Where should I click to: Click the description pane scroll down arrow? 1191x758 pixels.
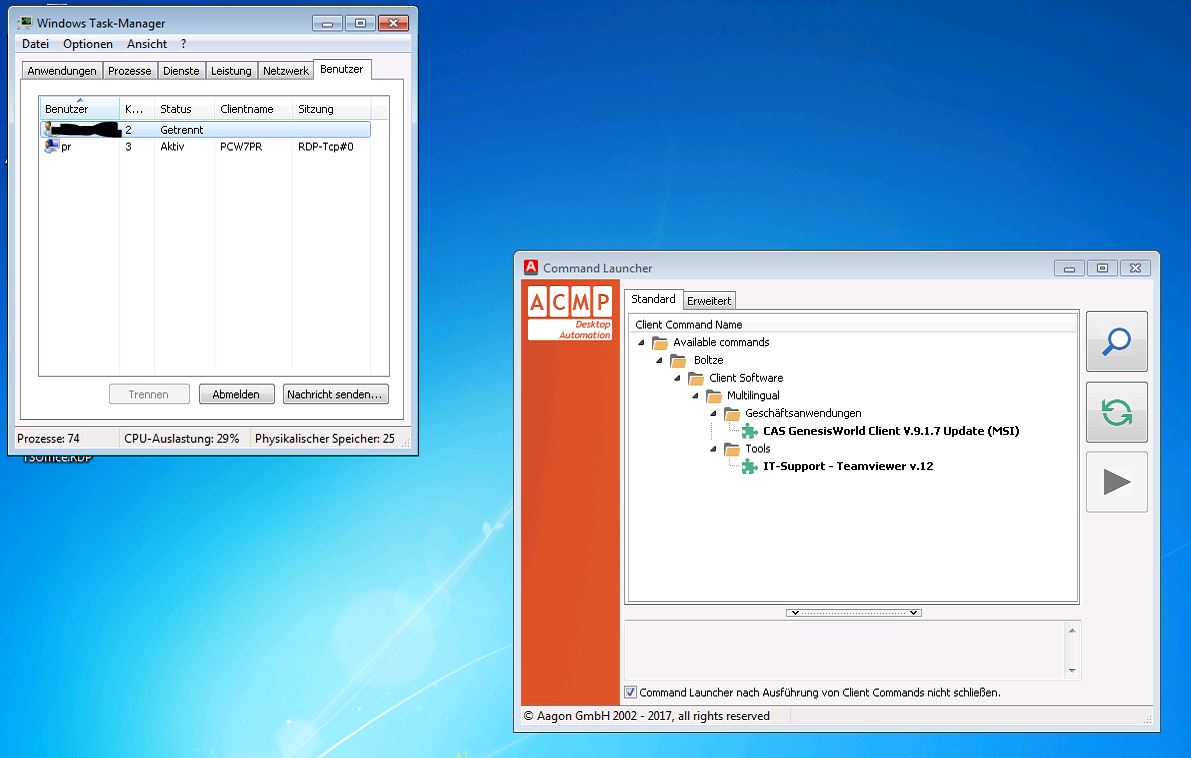pos(1073,671)
